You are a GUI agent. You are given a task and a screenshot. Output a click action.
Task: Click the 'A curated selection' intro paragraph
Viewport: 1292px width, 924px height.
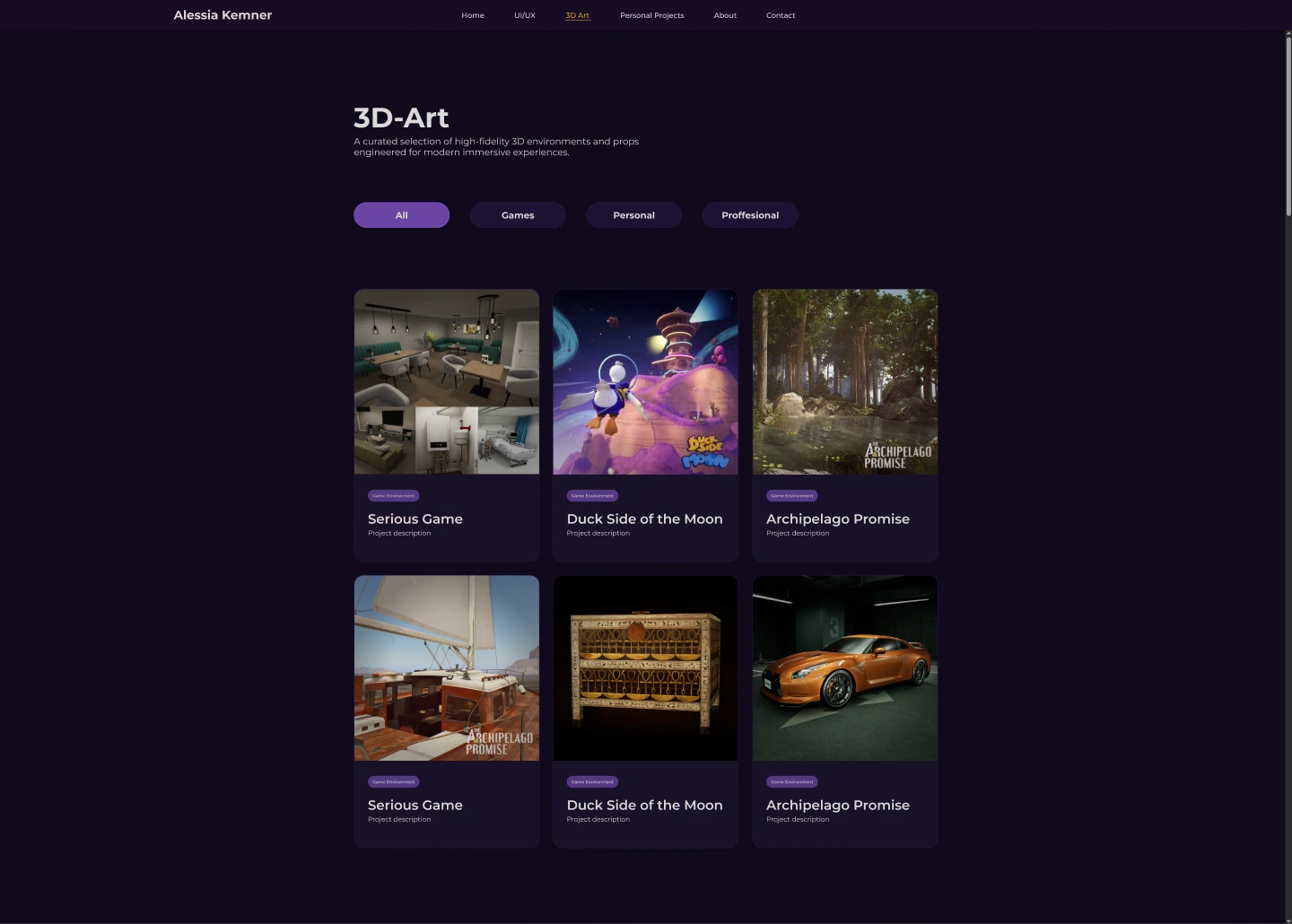pos(496,146)
